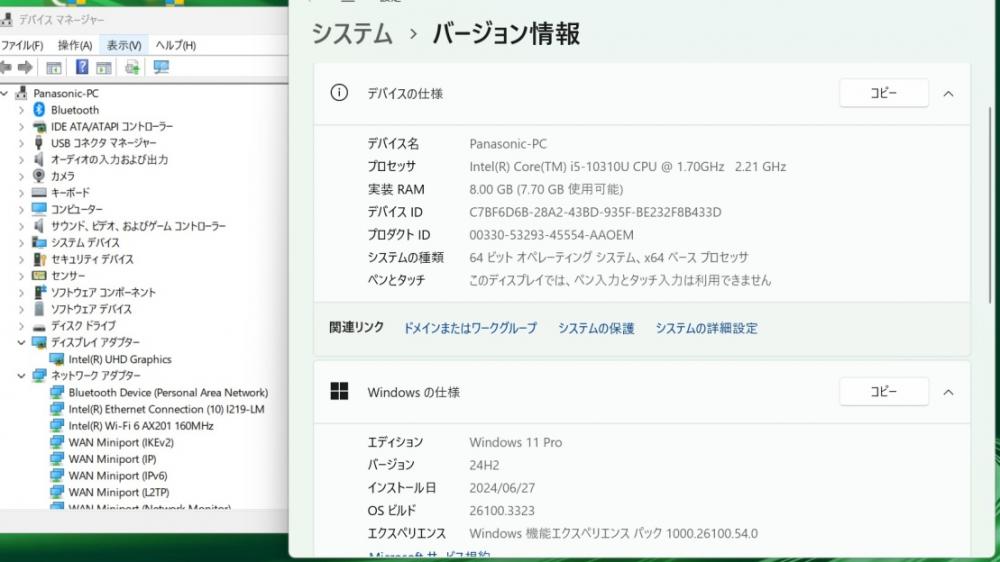Click the インストール日 value 2024/06/27
This screenshot has height=562, width=1000.
502,488
